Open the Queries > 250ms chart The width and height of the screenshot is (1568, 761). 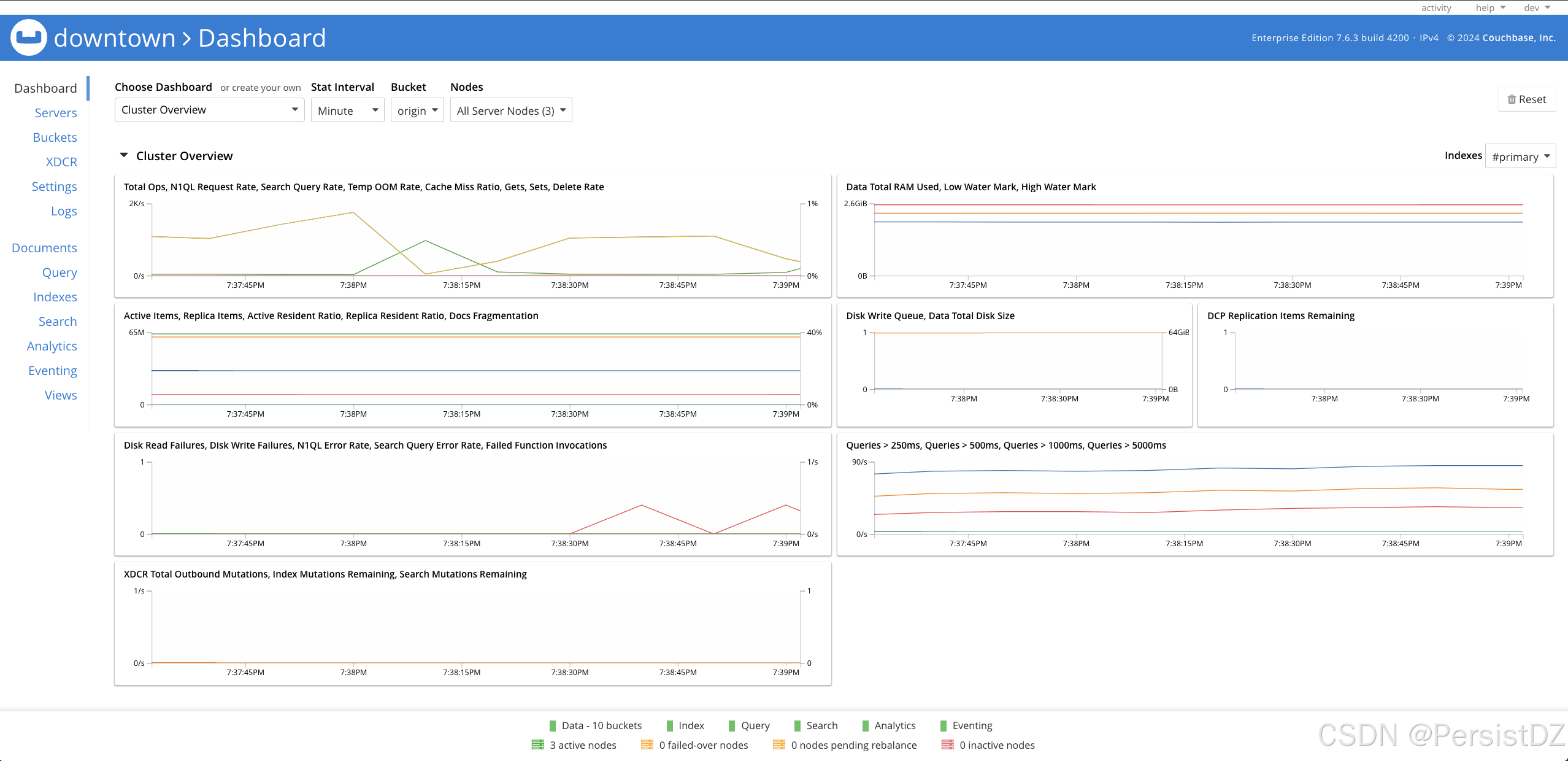pyautogui.click(x=1195, y=495)
